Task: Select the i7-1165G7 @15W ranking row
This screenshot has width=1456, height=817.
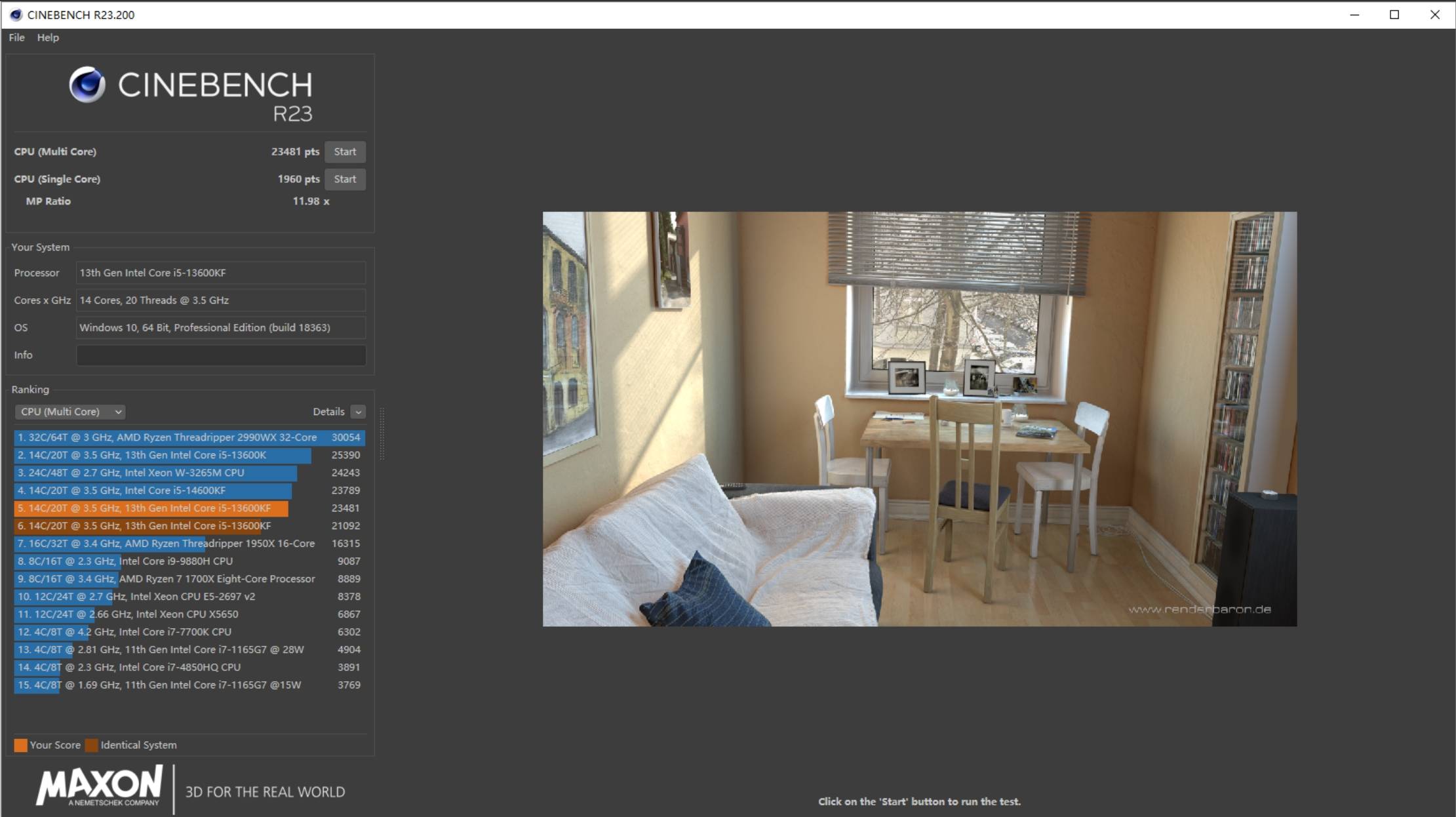Action: tap(189, 685)
